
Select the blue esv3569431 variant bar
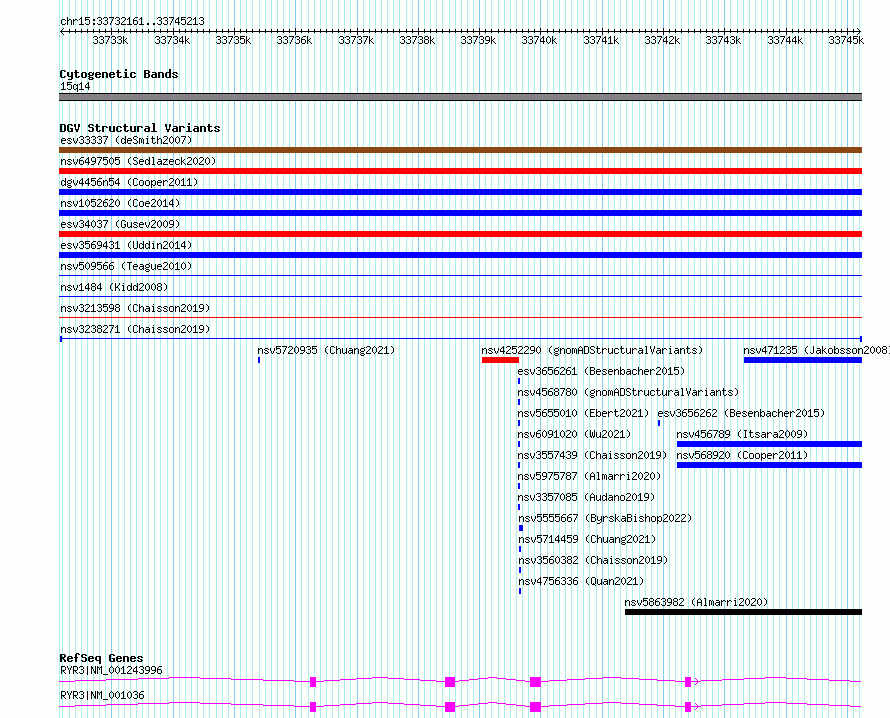click(460, 255)
